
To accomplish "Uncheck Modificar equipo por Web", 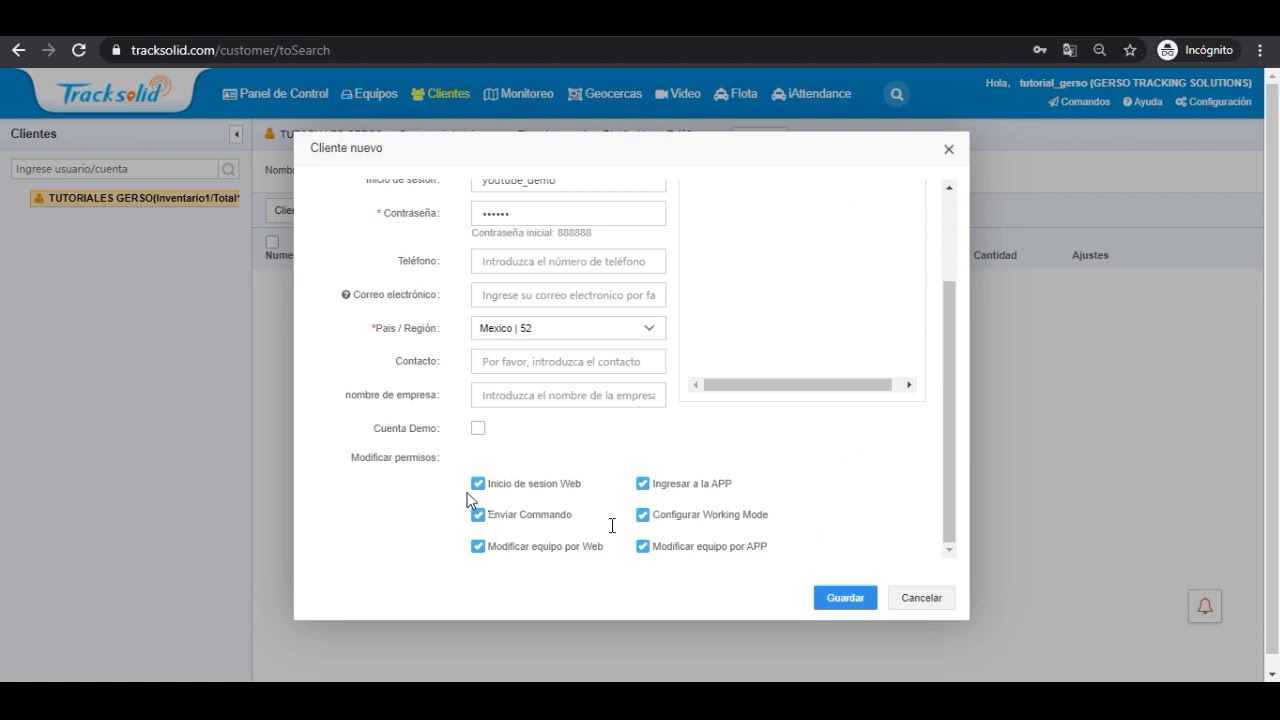I will tap(478, 547).
